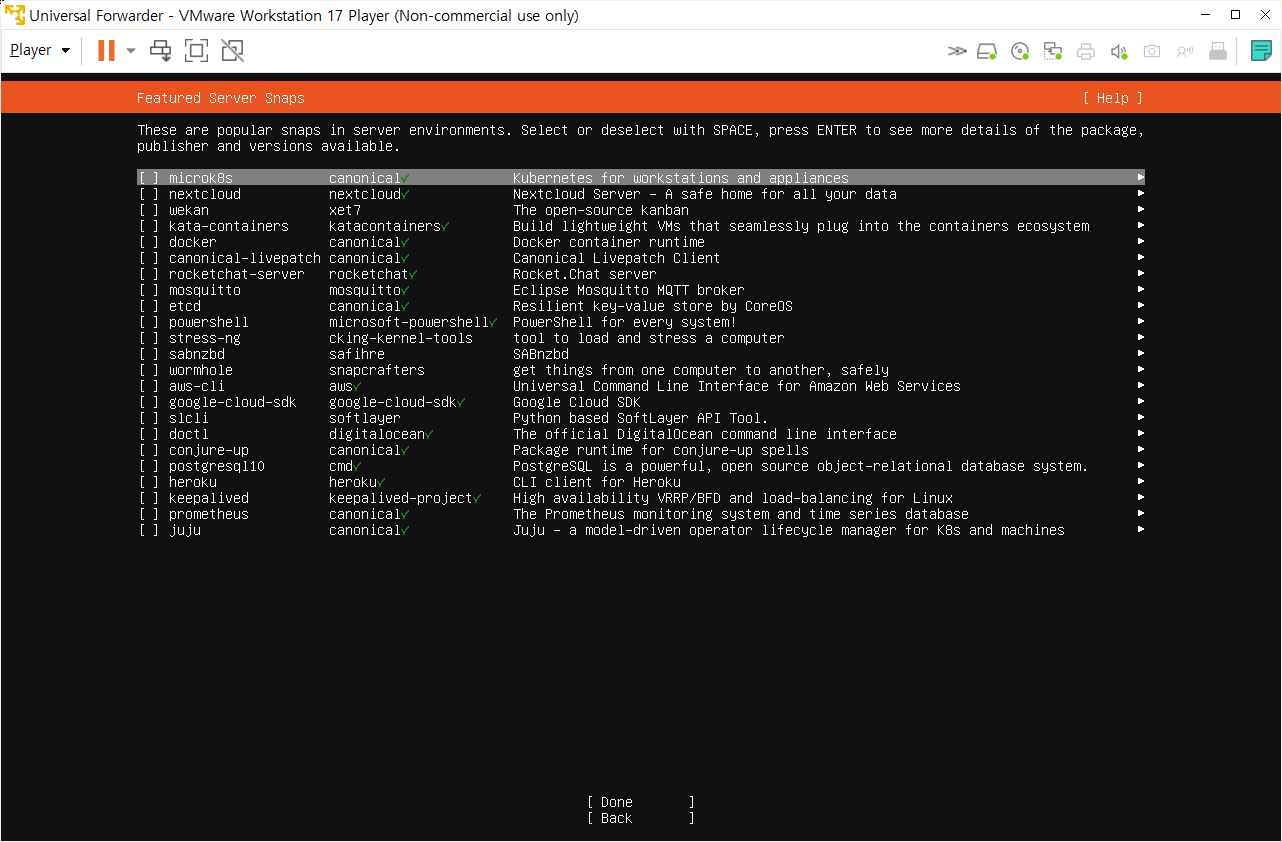Click description 'Rocket.Chat server'
This screenshot has height=842, width=1282.
click(585, 274)
